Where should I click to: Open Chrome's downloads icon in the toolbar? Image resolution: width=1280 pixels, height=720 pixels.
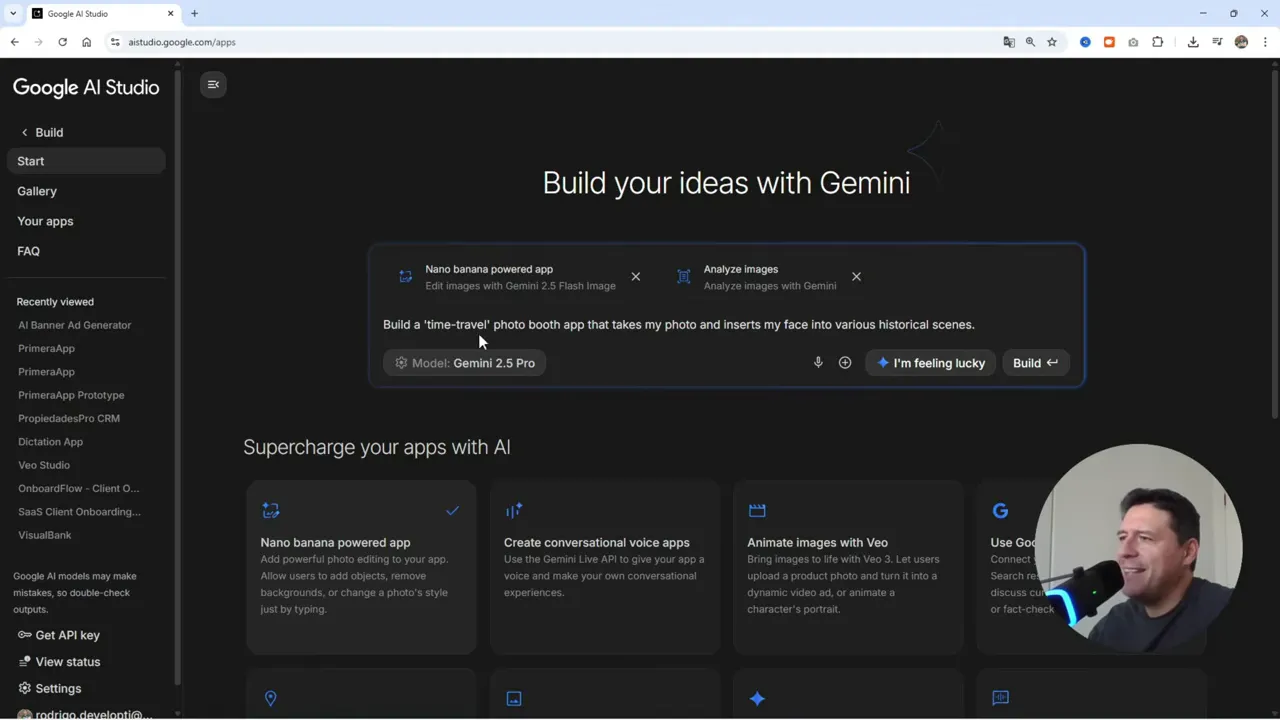pyautogui.click(x=1194, y=42)
